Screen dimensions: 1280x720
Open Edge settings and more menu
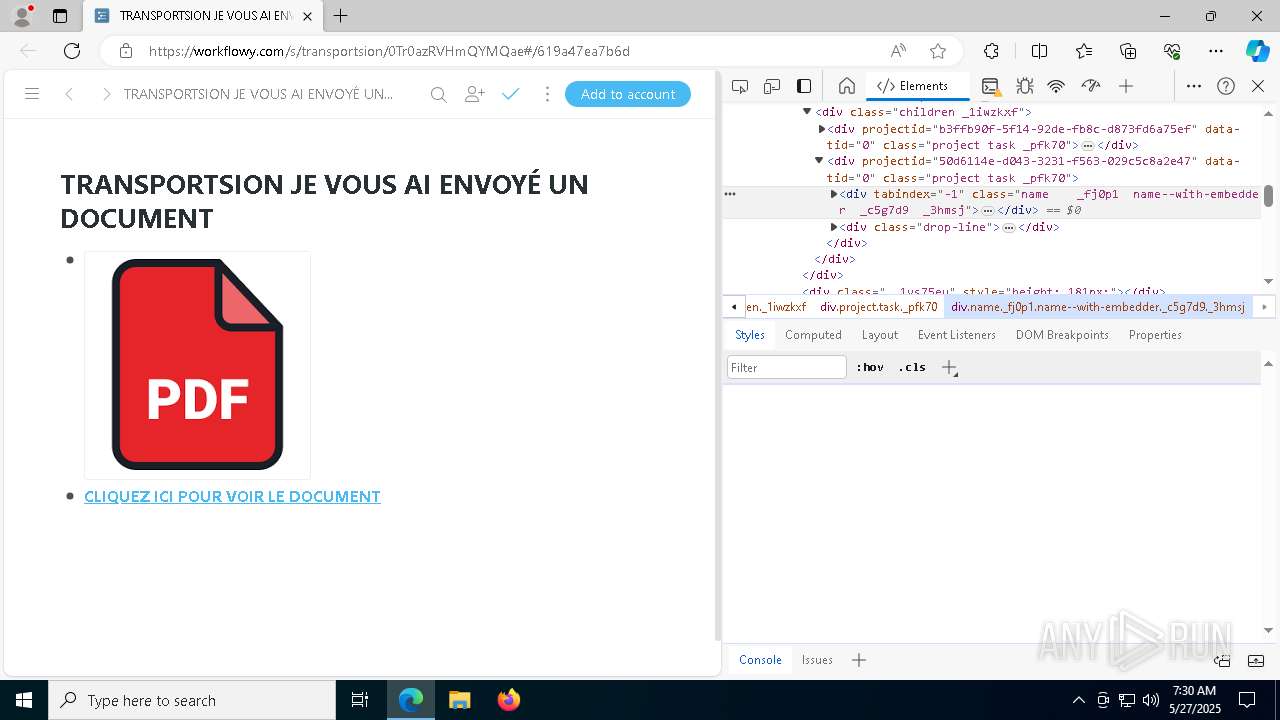(1216, 51)
